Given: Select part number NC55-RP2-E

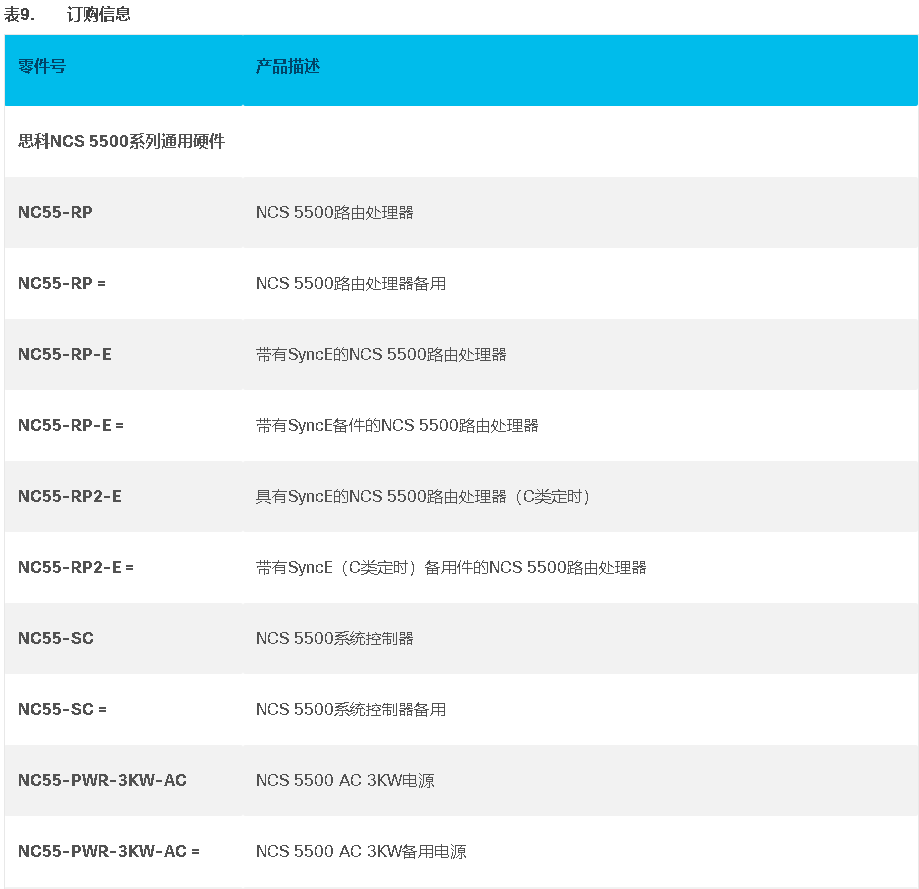Looking at the screenshot, I should (x=70, y=496).
